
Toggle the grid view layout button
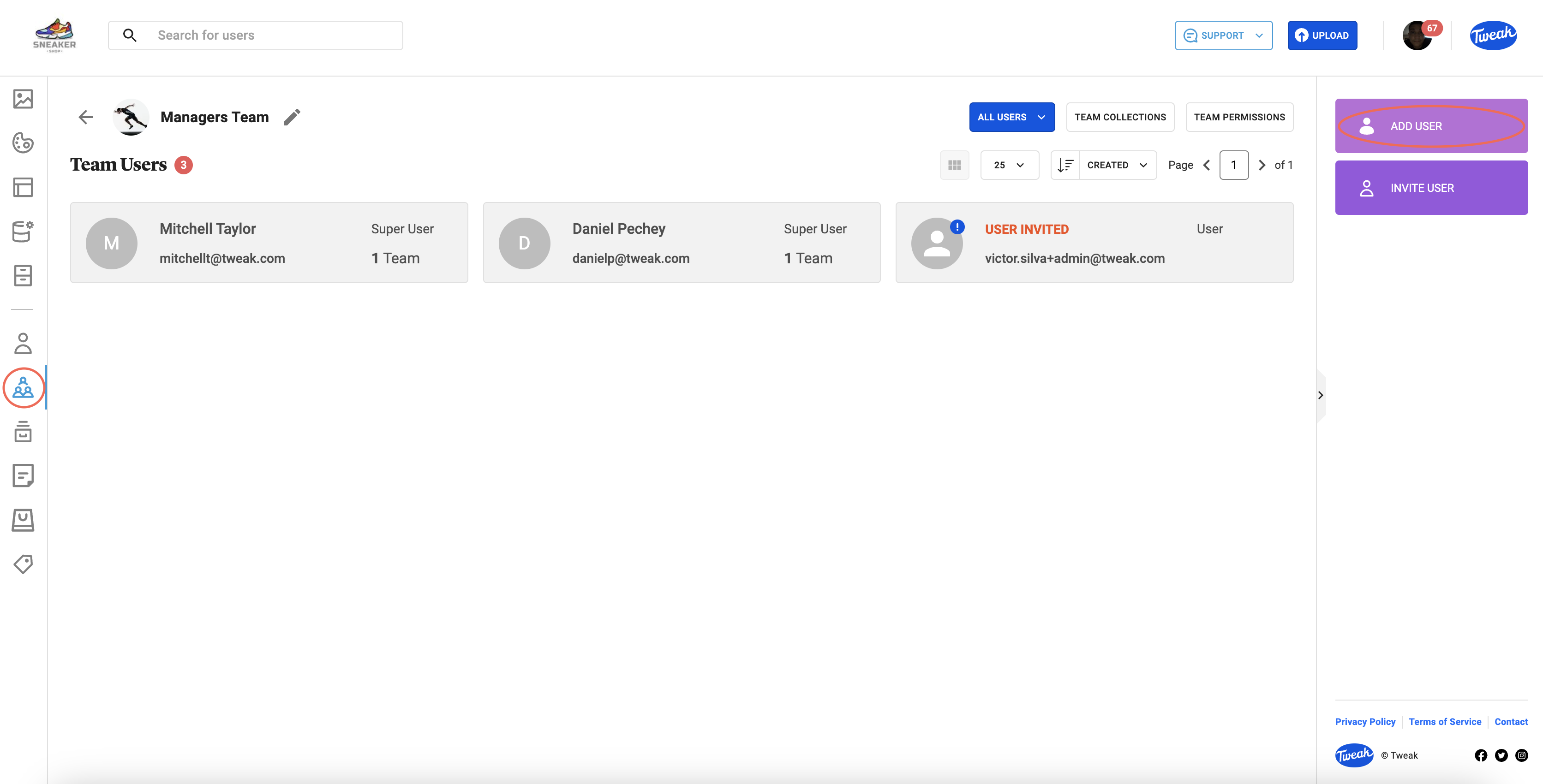(x=954, y=165)
